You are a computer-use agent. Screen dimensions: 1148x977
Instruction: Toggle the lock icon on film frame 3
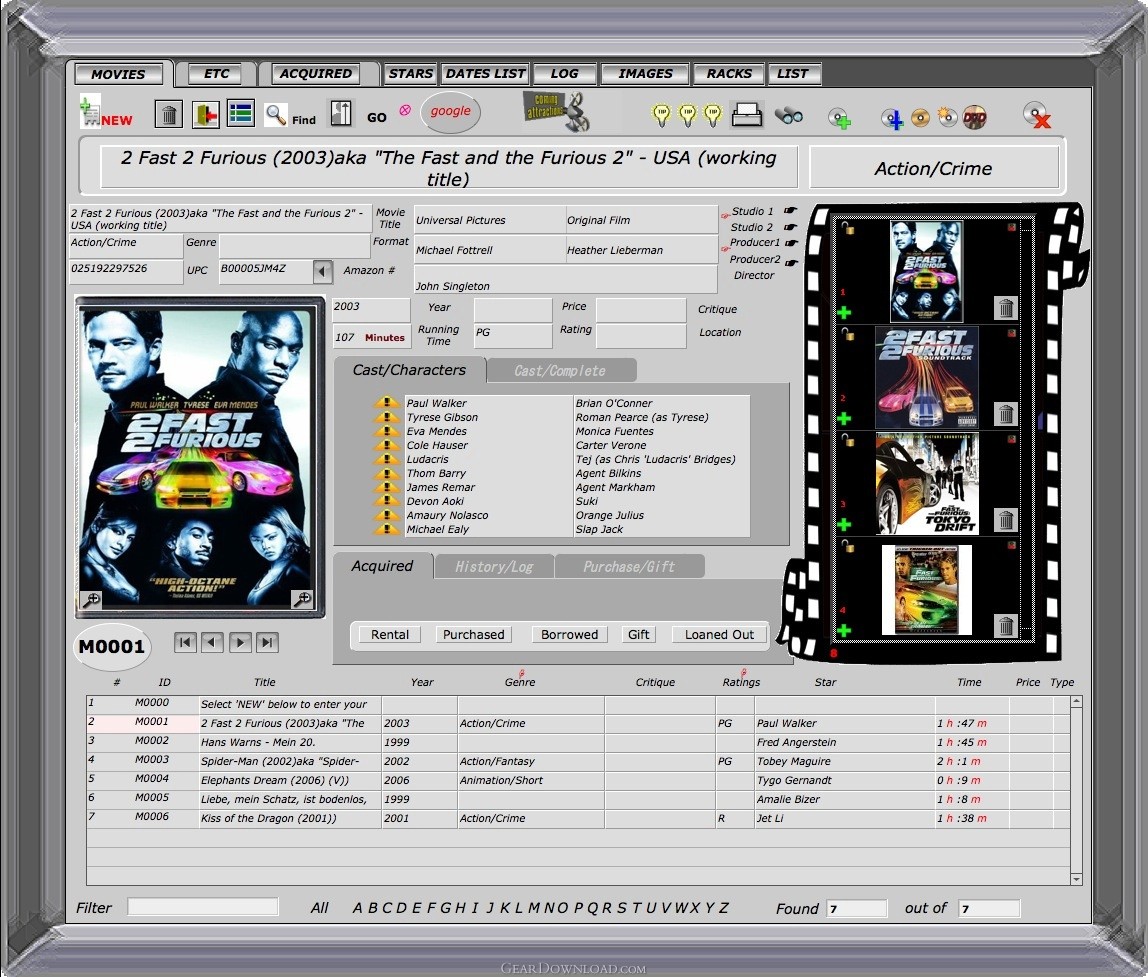tap(847, 440)
